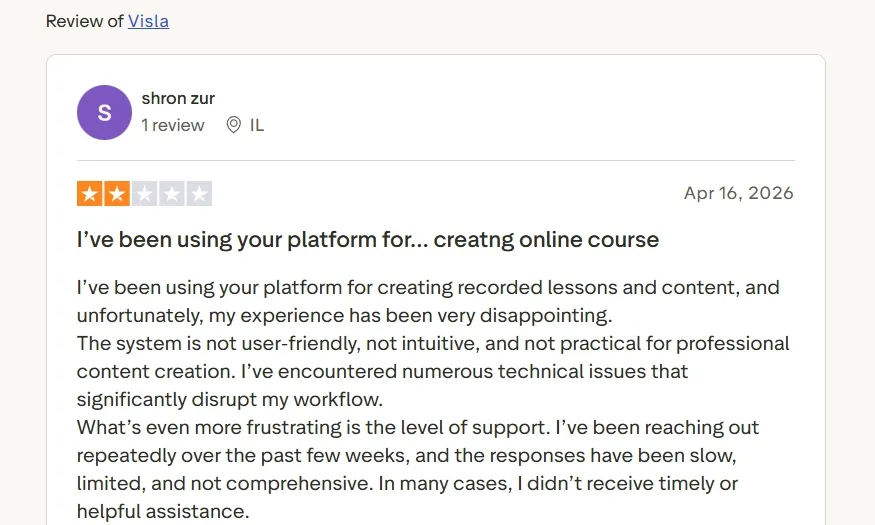Open the review title about online course
The image size is (875, 525).
click(x=368, y=240)
